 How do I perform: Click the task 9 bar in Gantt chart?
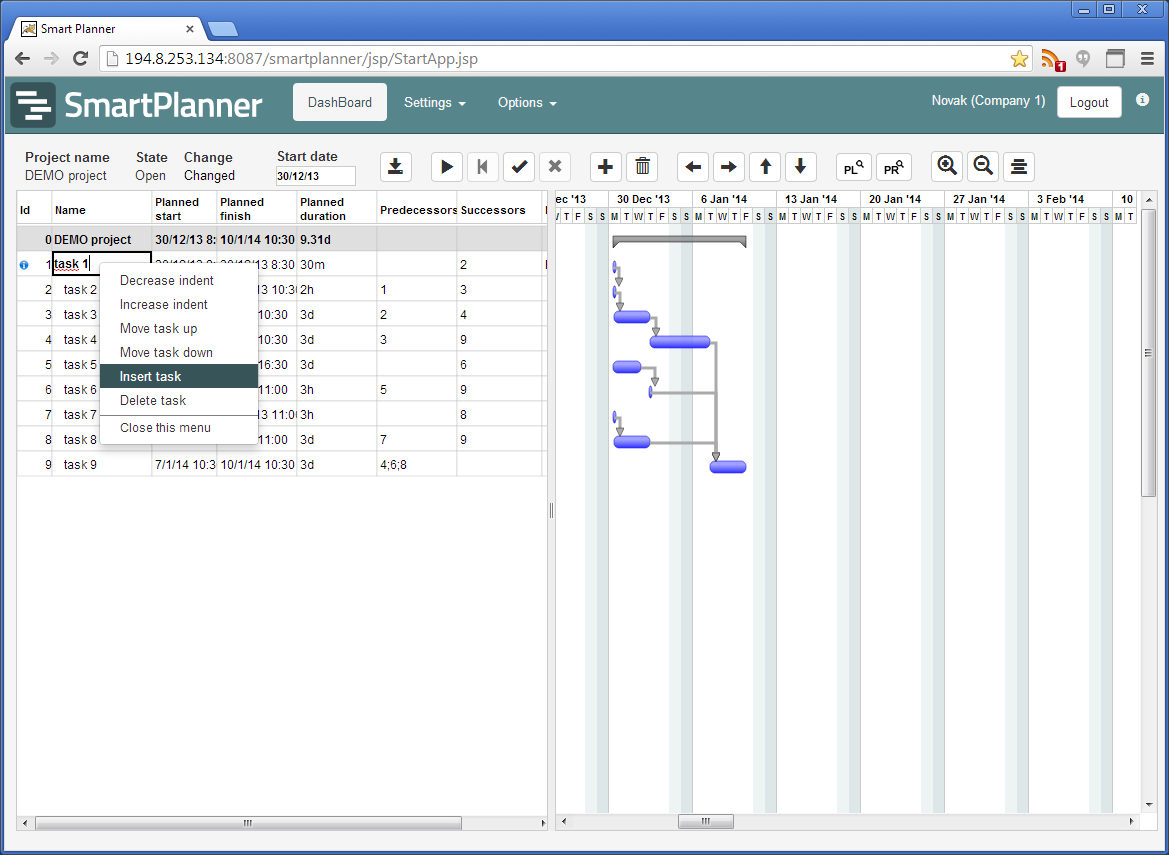pos(728,467)
